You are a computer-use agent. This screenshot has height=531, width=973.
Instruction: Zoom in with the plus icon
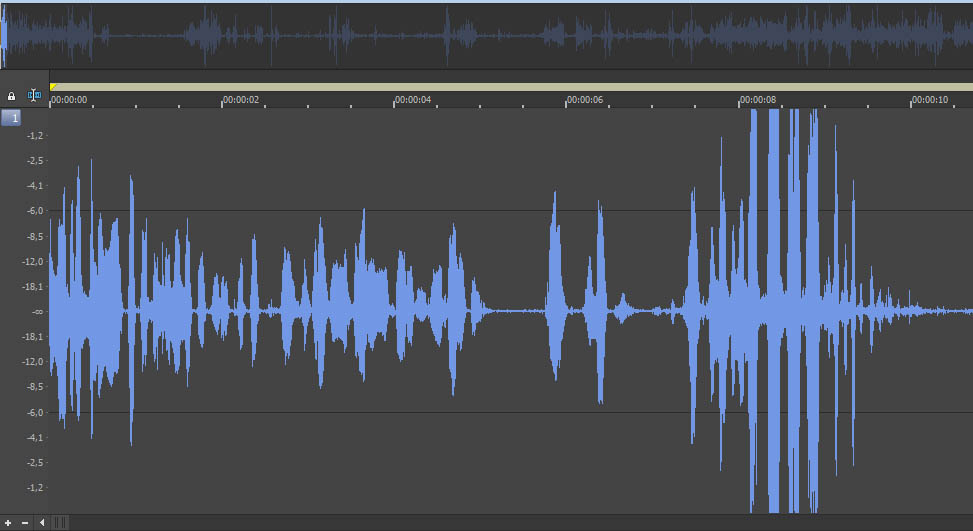click(x=8, y=523)
